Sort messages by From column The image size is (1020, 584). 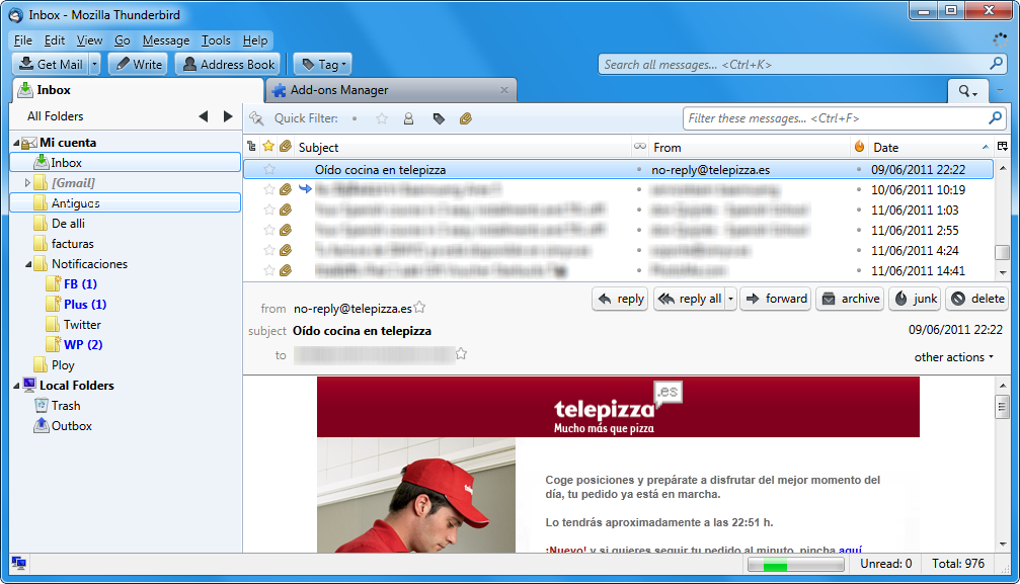[749, 148]
